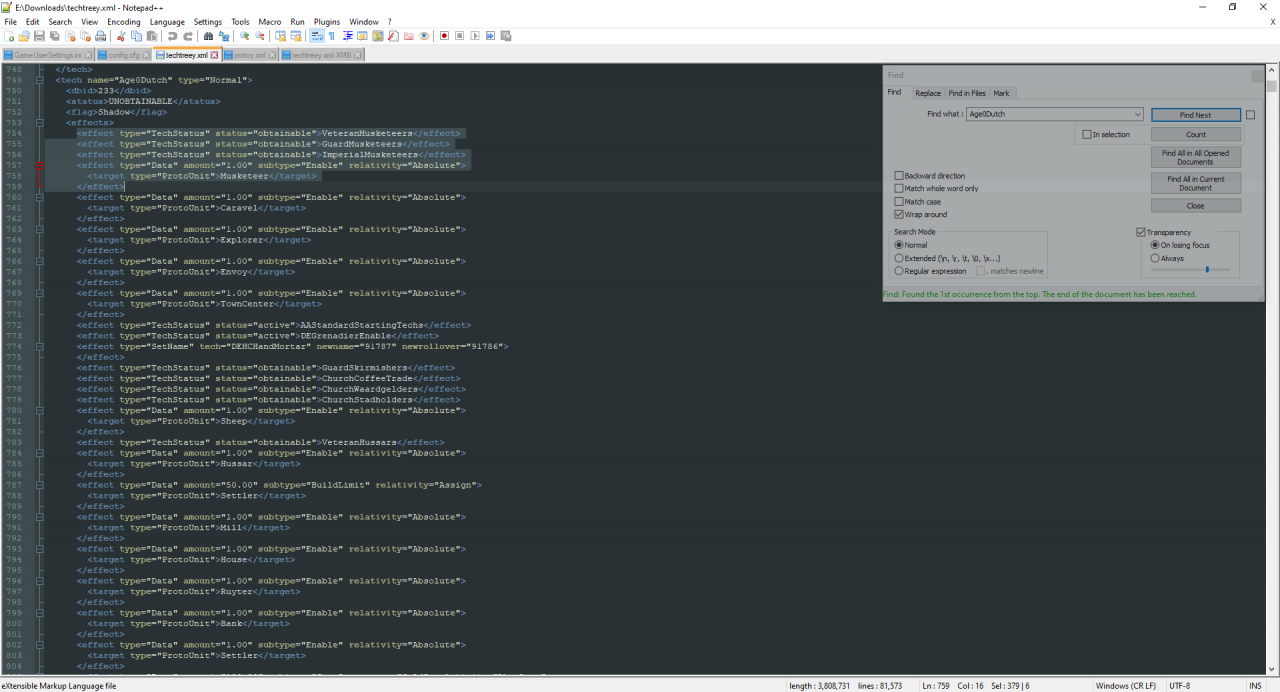
Task: Adjust the transparency slider handle
Action: click(1207, 269)
